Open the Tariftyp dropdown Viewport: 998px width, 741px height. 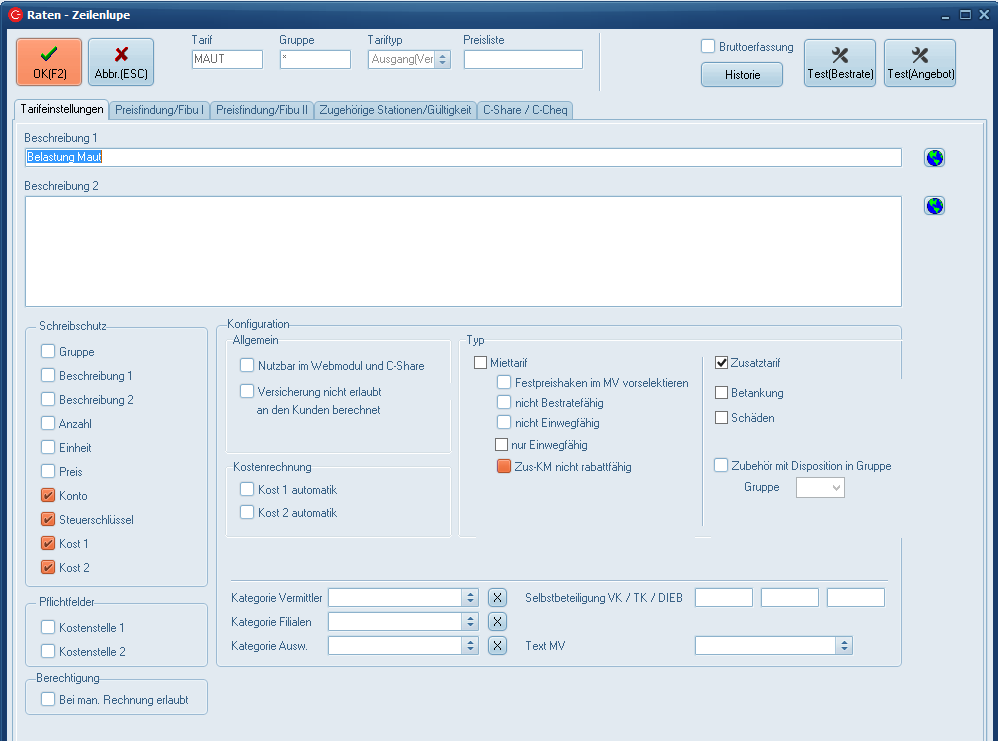tap(443, 60)
